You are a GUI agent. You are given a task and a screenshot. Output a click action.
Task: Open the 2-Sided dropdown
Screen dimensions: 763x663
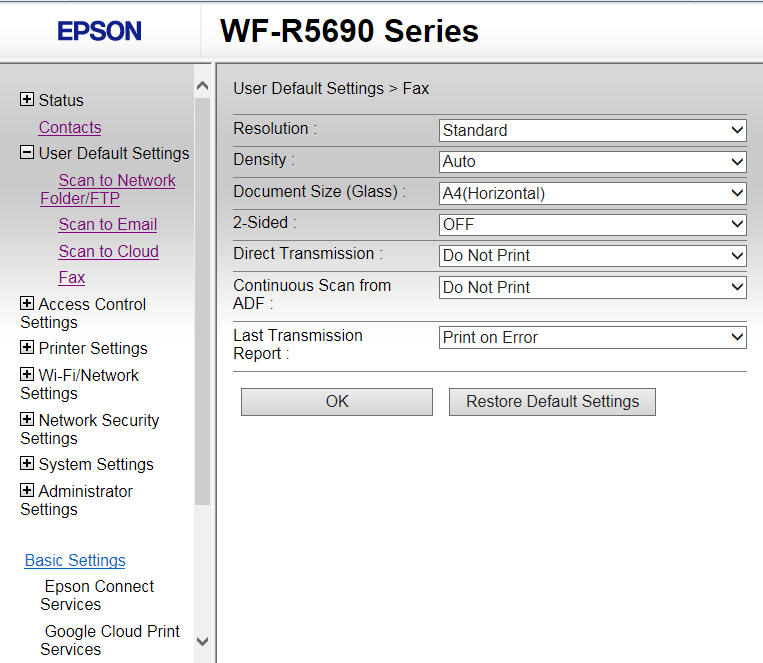click(592, 224)
